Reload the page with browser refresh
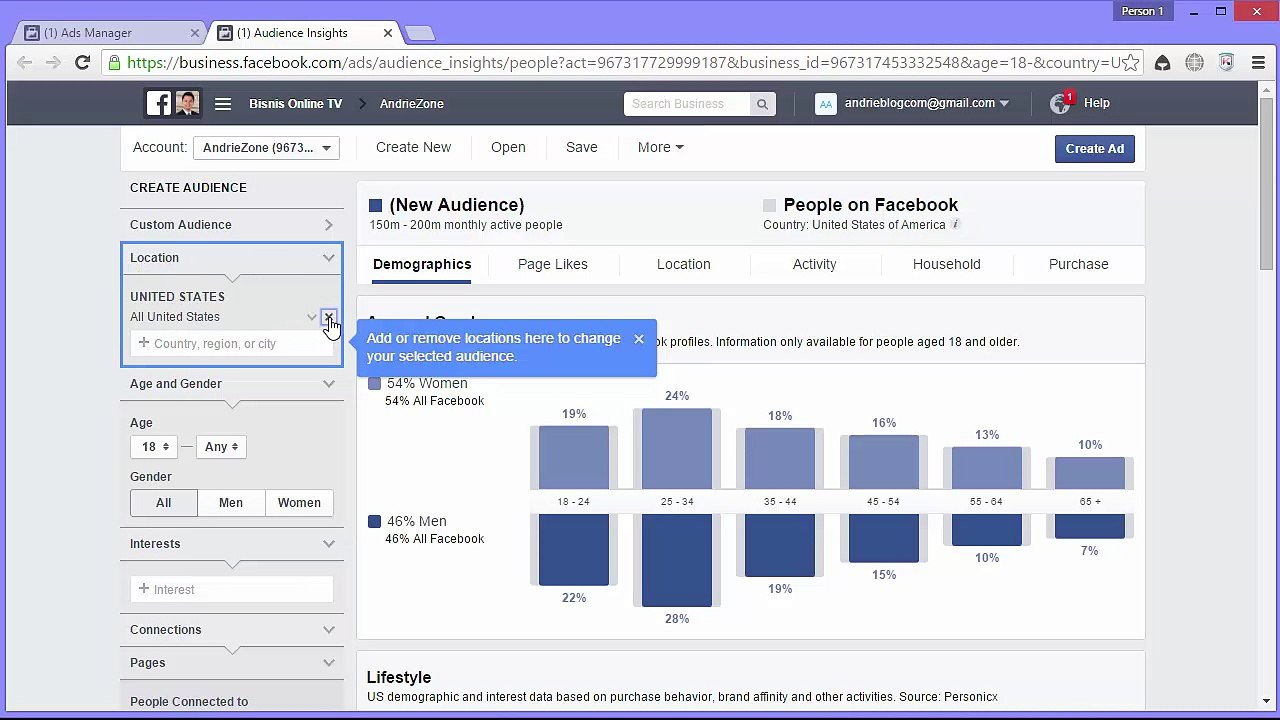 (x=82, y=63)
